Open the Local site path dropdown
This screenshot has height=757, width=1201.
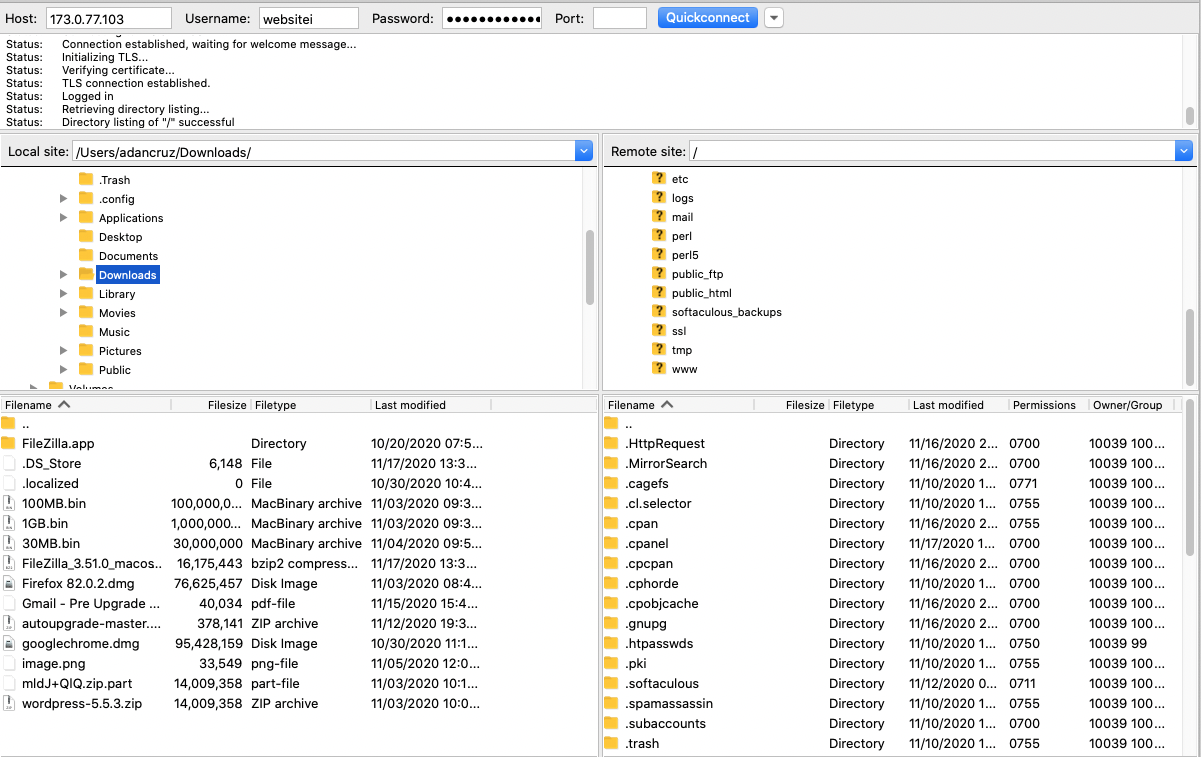click(584, 151)
